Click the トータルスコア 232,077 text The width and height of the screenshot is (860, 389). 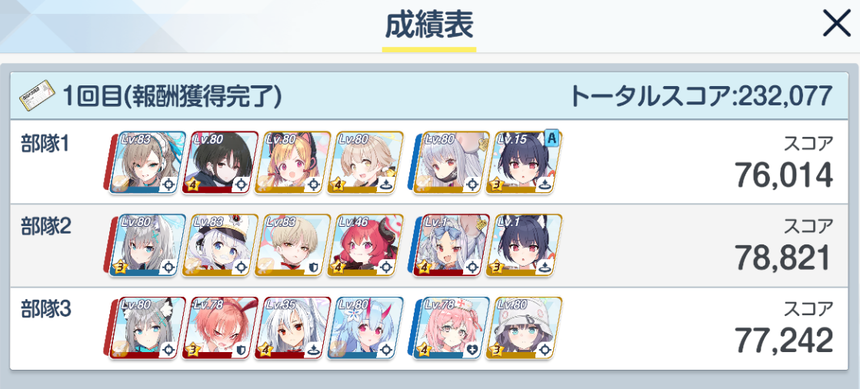tap(701, 97)
